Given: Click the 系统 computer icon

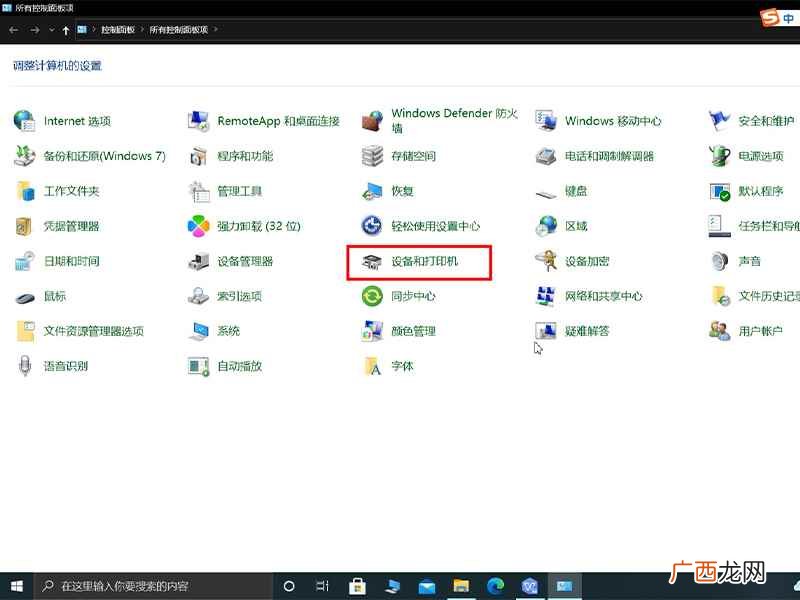Looking at the screenshot, I should [198, 331].
